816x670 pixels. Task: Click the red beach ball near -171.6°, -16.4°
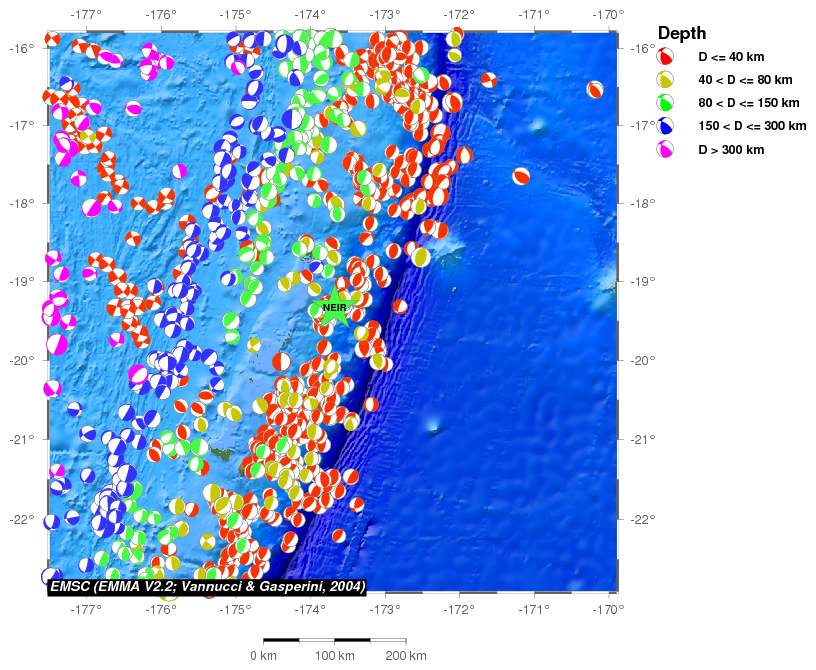click(488, 79)
